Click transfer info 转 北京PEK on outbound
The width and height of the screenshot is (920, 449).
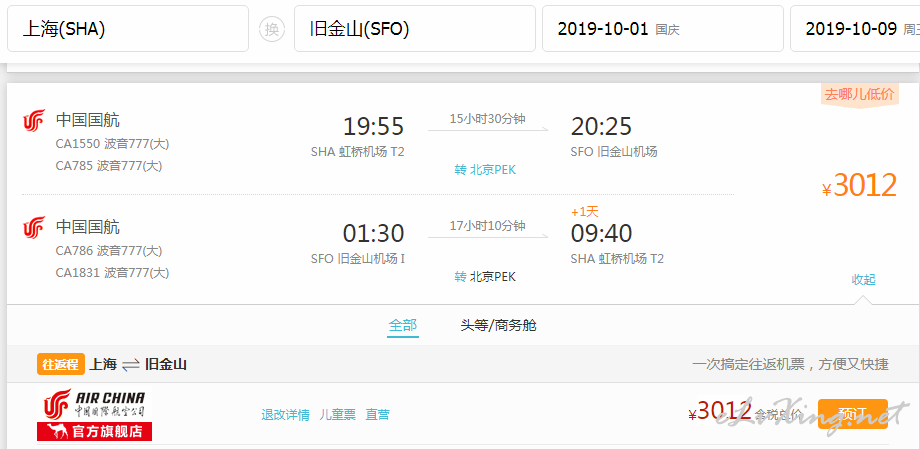pos(485,170)
